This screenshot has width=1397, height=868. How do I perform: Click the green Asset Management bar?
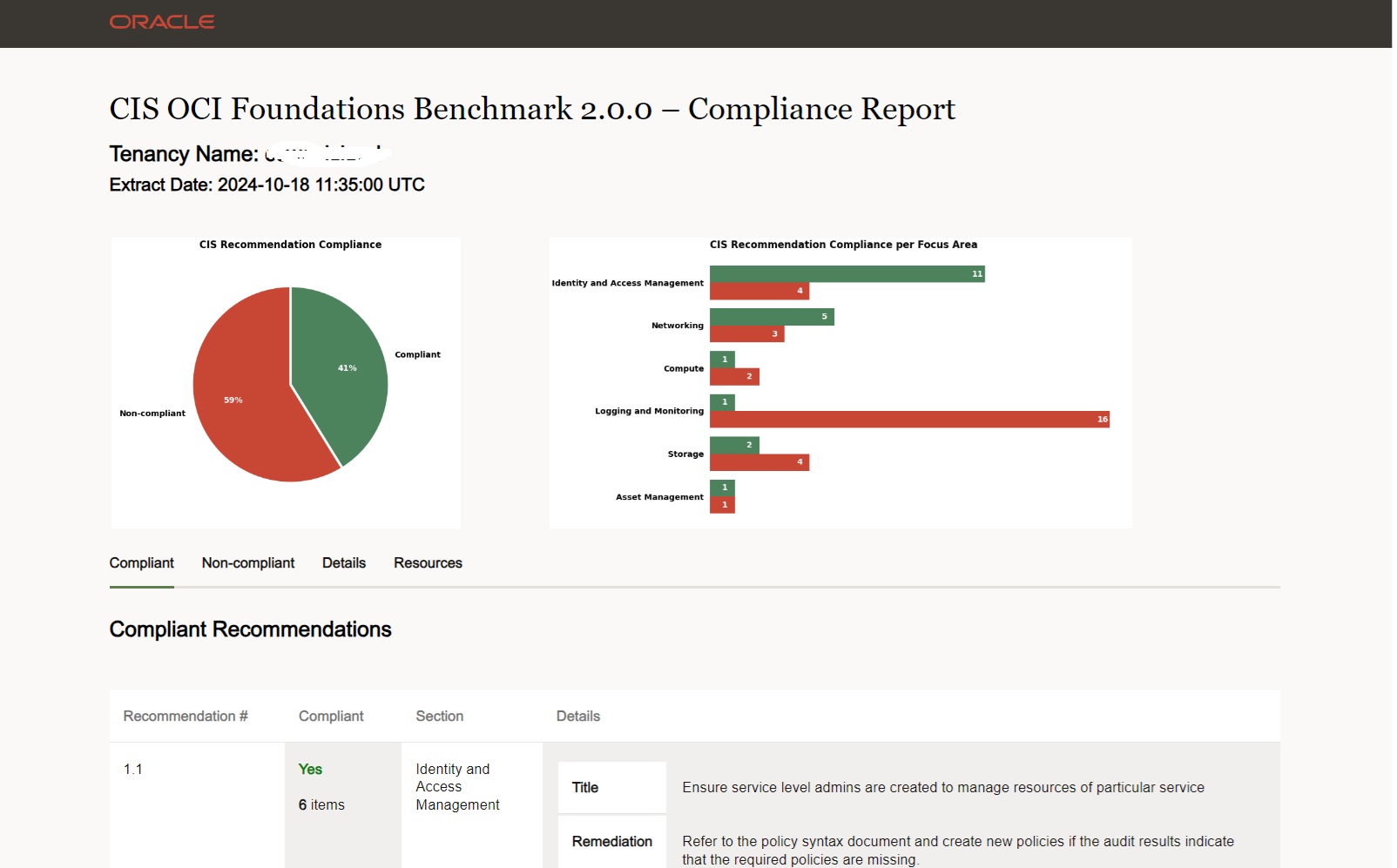[x=722, y=488]
